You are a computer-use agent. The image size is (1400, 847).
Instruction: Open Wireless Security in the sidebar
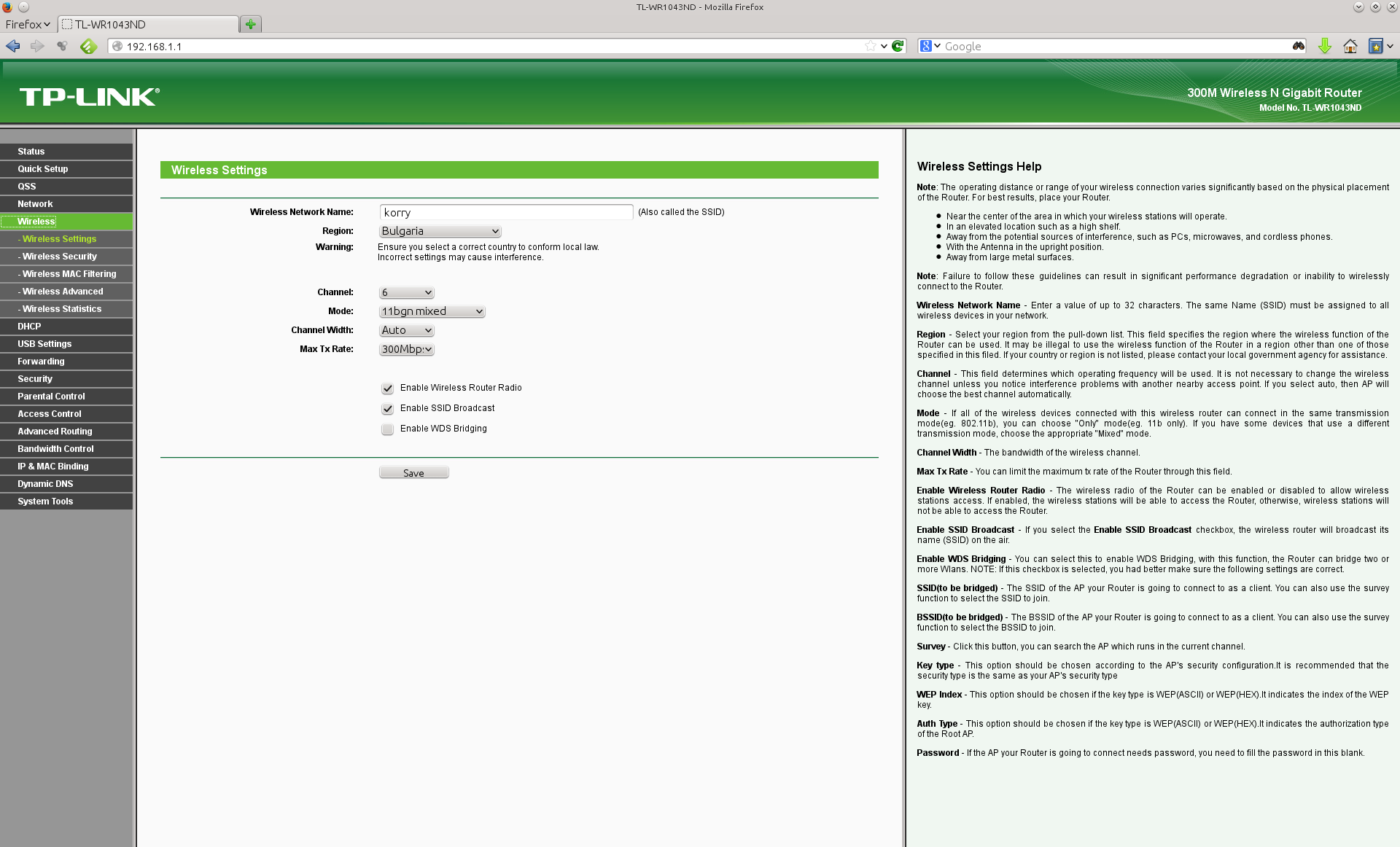click(60, 257)
